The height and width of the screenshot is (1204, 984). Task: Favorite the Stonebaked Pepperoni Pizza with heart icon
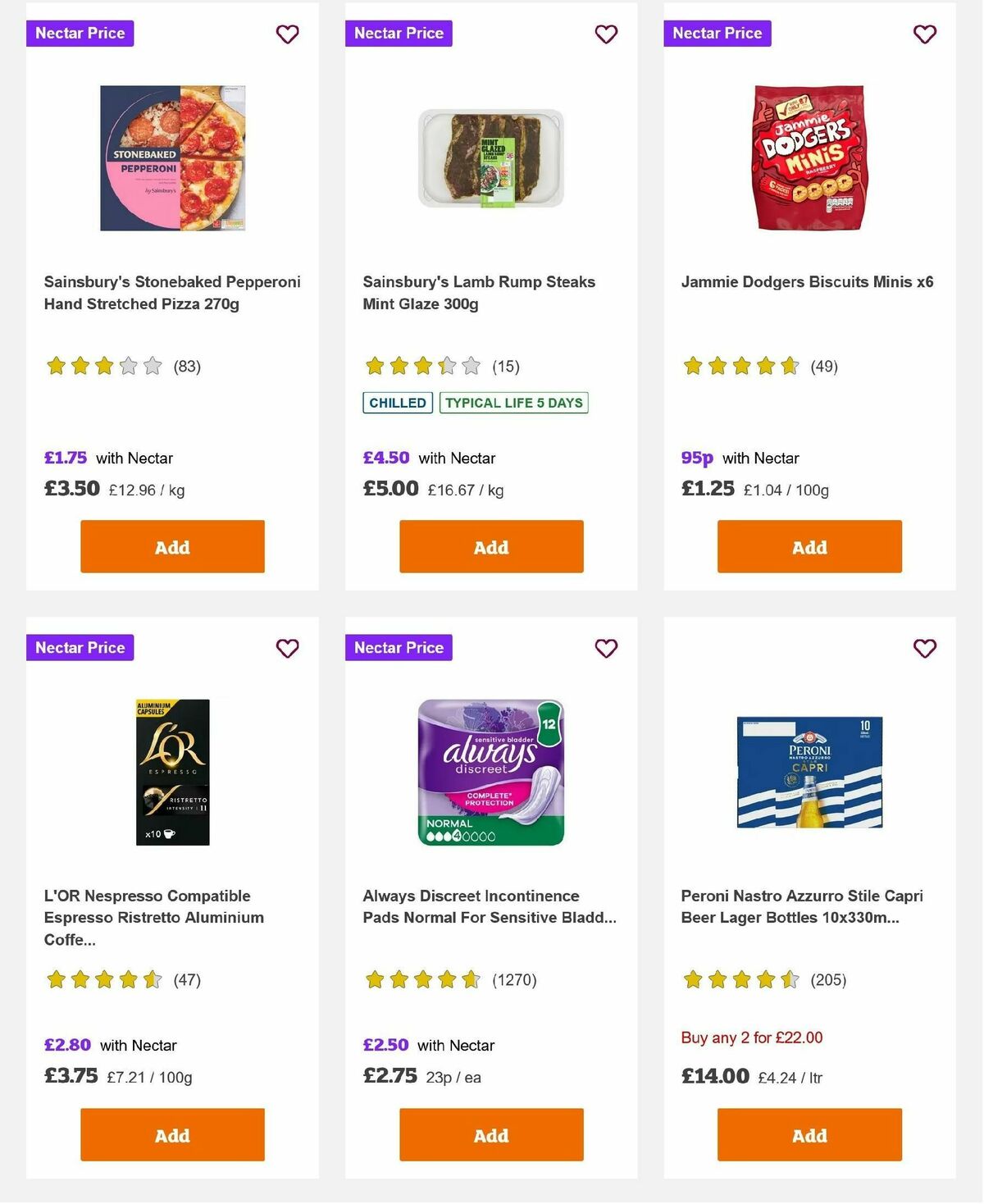coord(287,34)
